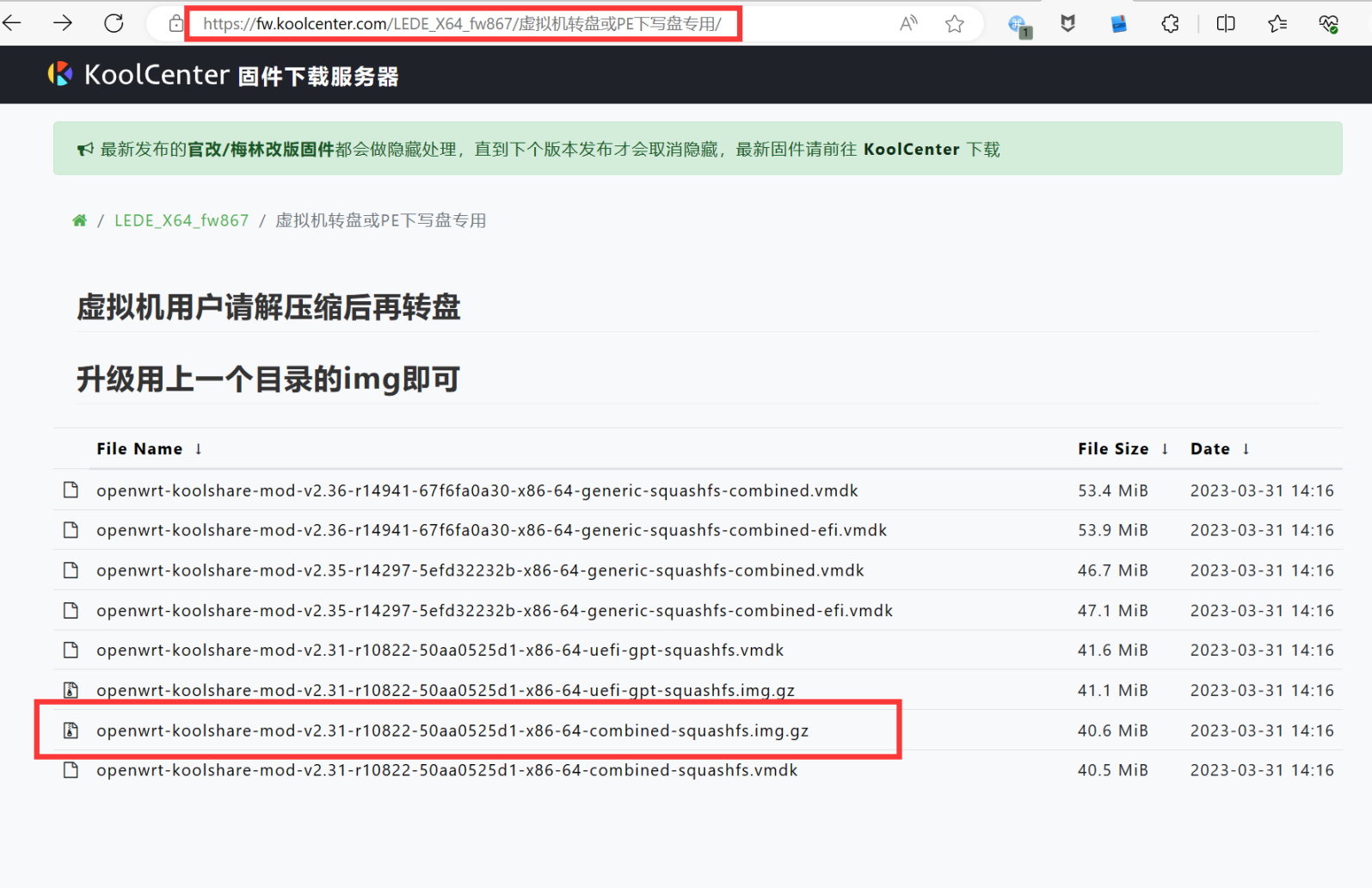Click the 虚拟机转盘或PE下写盘专用 breadcrumb text

pyautogui.click(x=380, y=220)
